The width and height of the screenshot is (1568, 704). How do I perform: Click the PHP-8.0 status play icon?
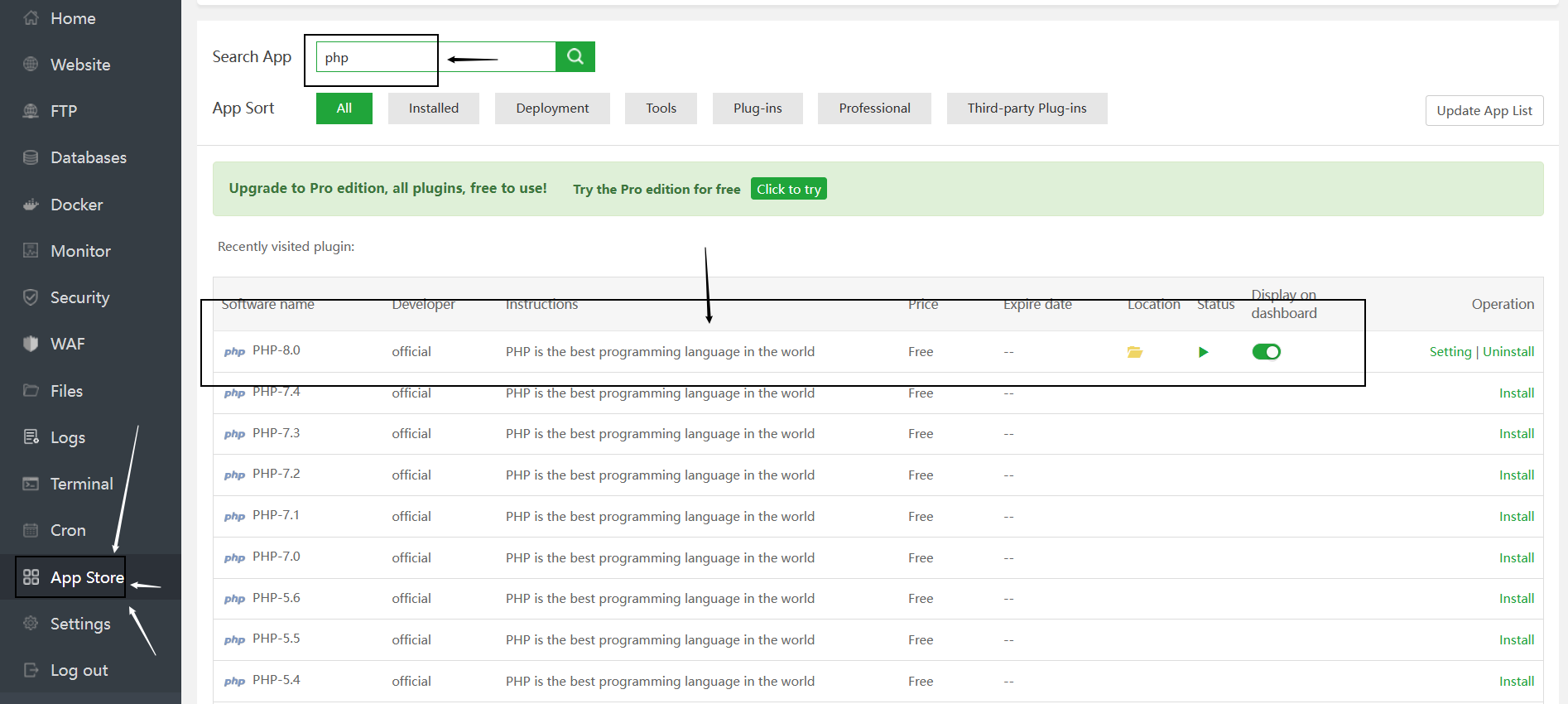(1203, 352)
